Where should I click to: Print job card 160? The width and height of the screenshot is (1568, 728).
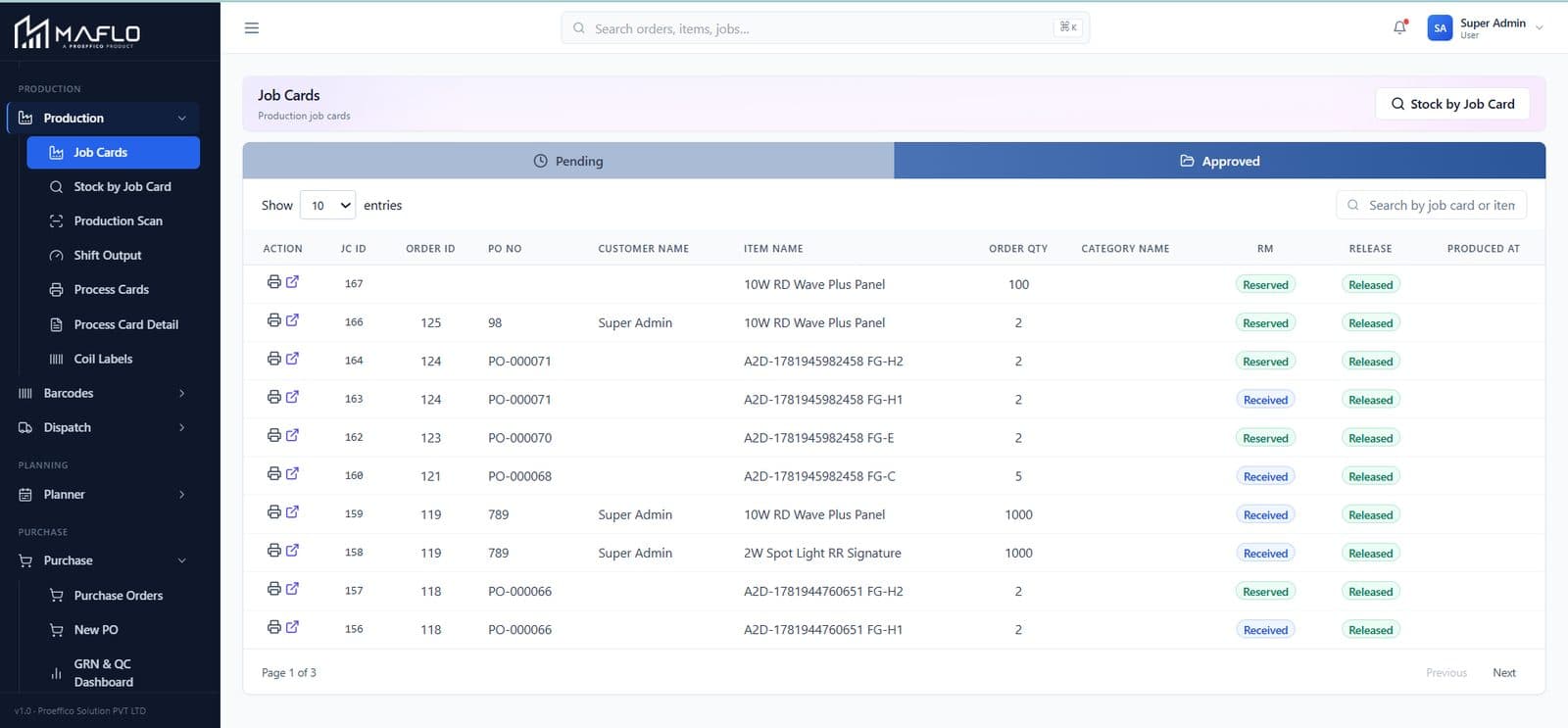tap(273, 473)
